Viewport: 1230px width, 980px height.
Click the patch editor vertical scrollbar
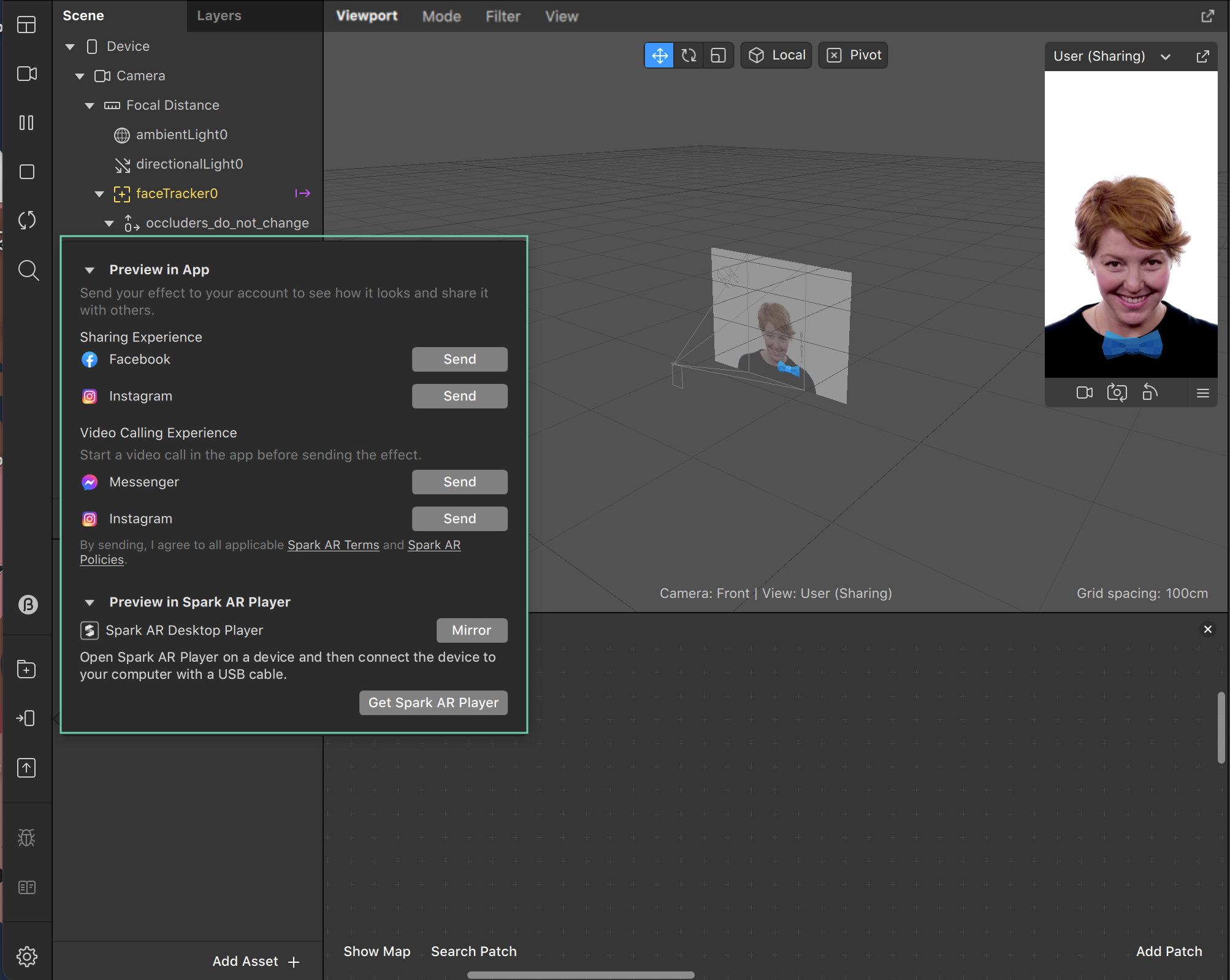click(x=1221, y=727)
